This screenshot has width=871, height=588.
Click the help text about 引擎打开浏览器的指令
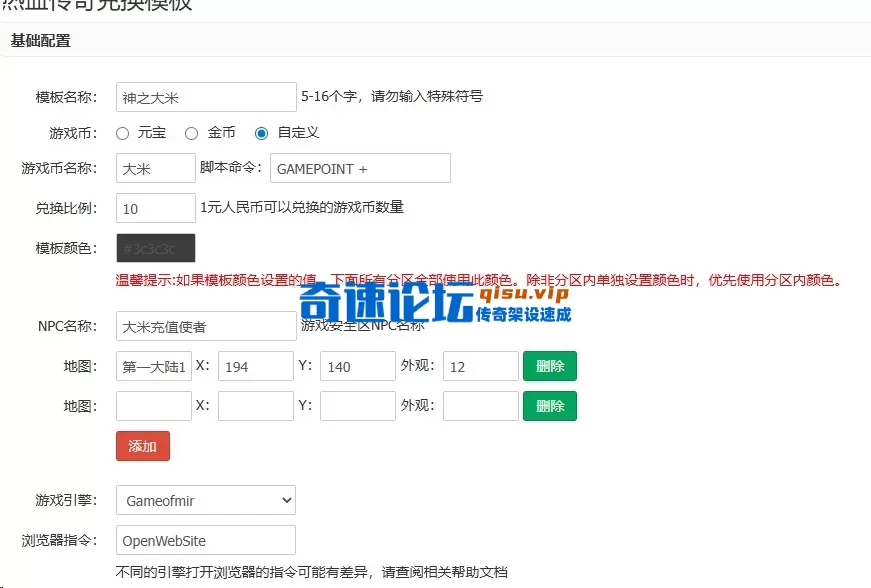[x=312, y=572]
